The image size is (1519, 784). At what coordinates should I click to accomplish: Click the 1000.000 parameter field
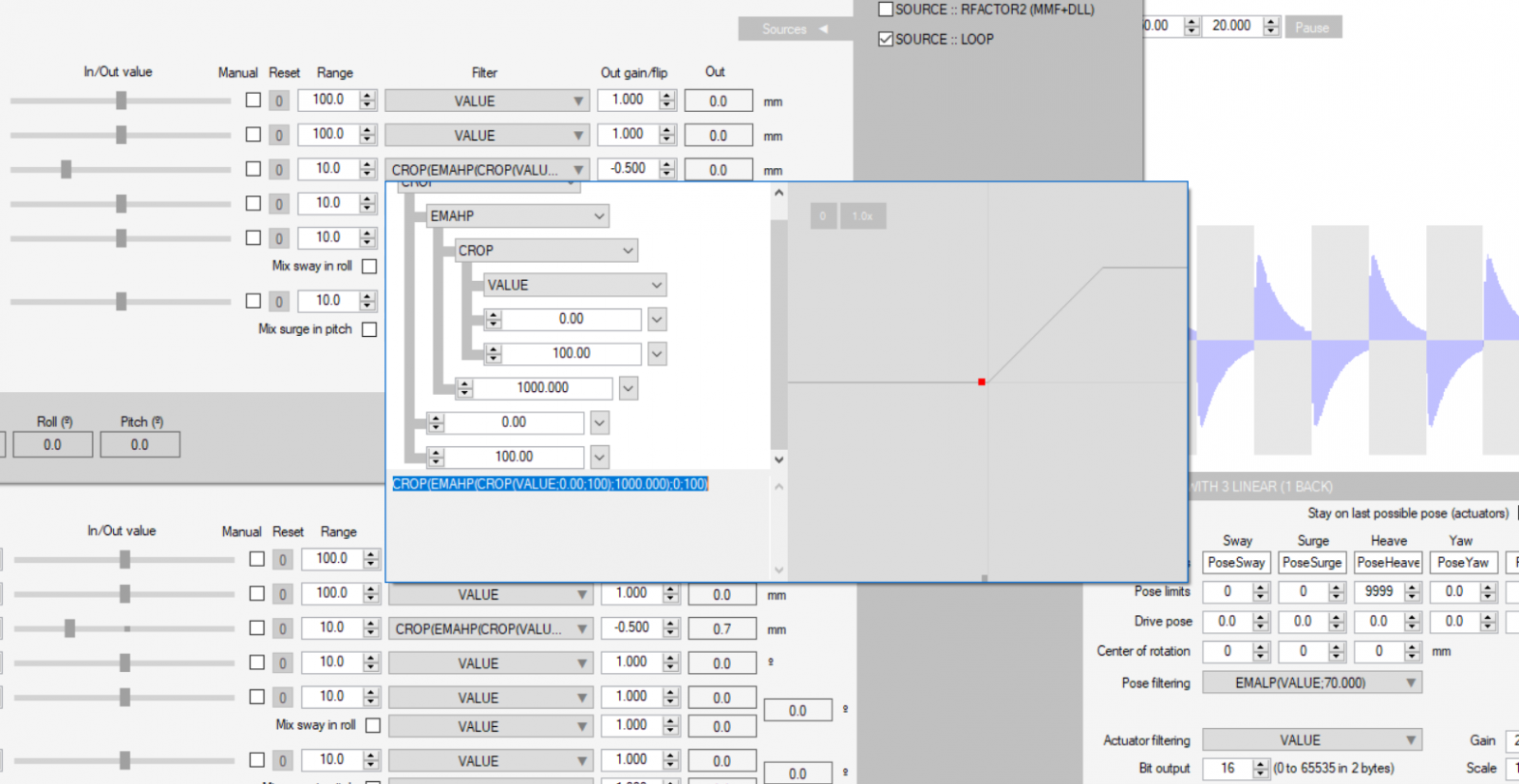[x=542, y=388]
